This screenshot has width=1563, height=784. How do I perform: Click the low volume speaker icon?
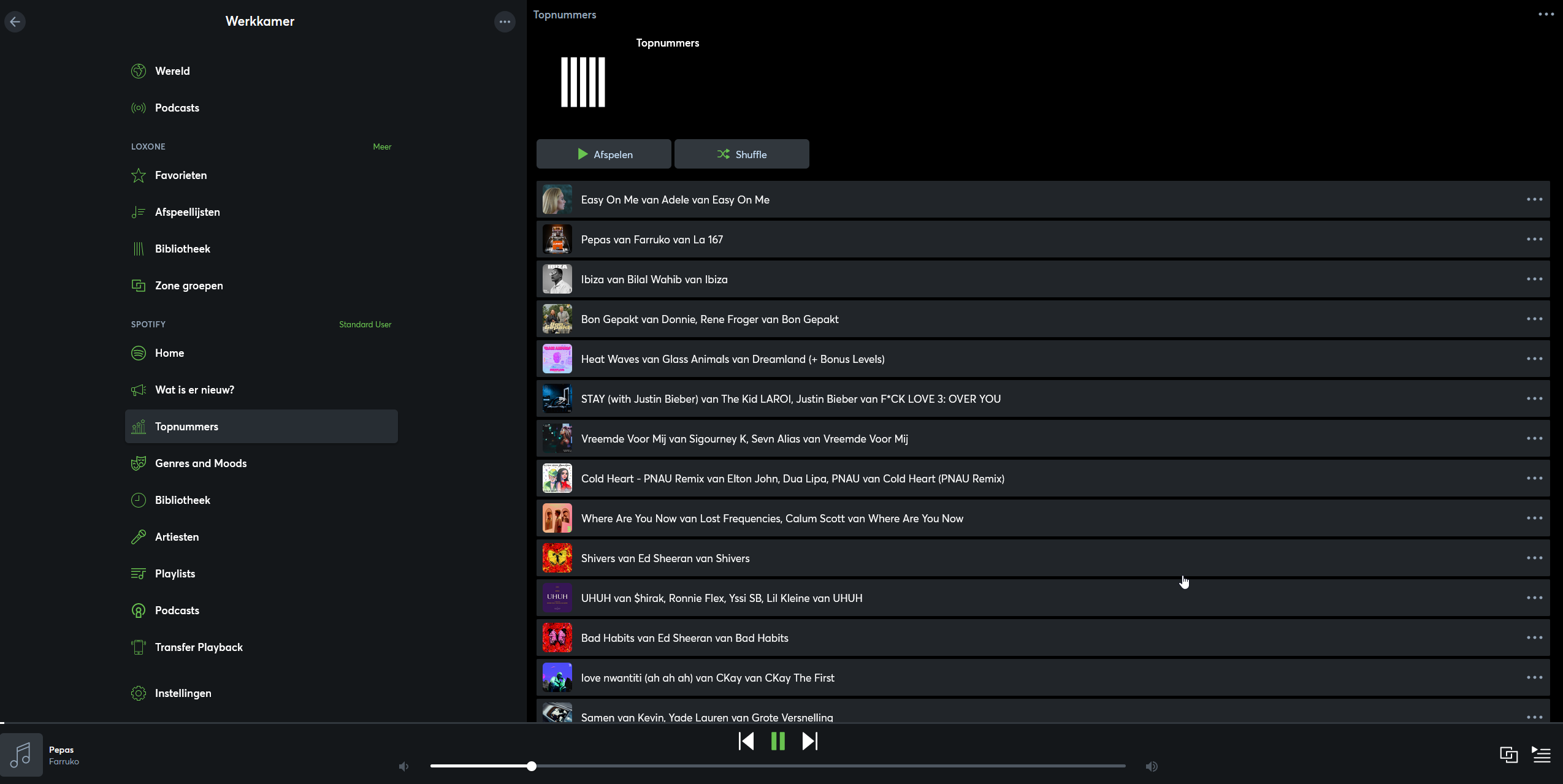[403, 766]
